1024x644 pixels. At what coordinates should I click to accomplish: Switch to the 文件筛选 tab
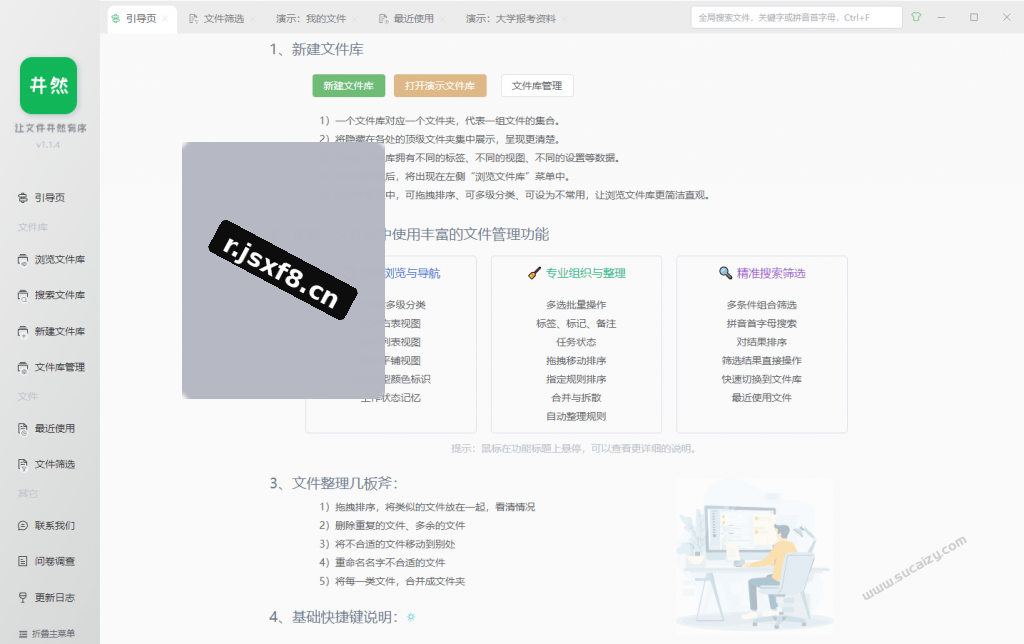[217, 19]
